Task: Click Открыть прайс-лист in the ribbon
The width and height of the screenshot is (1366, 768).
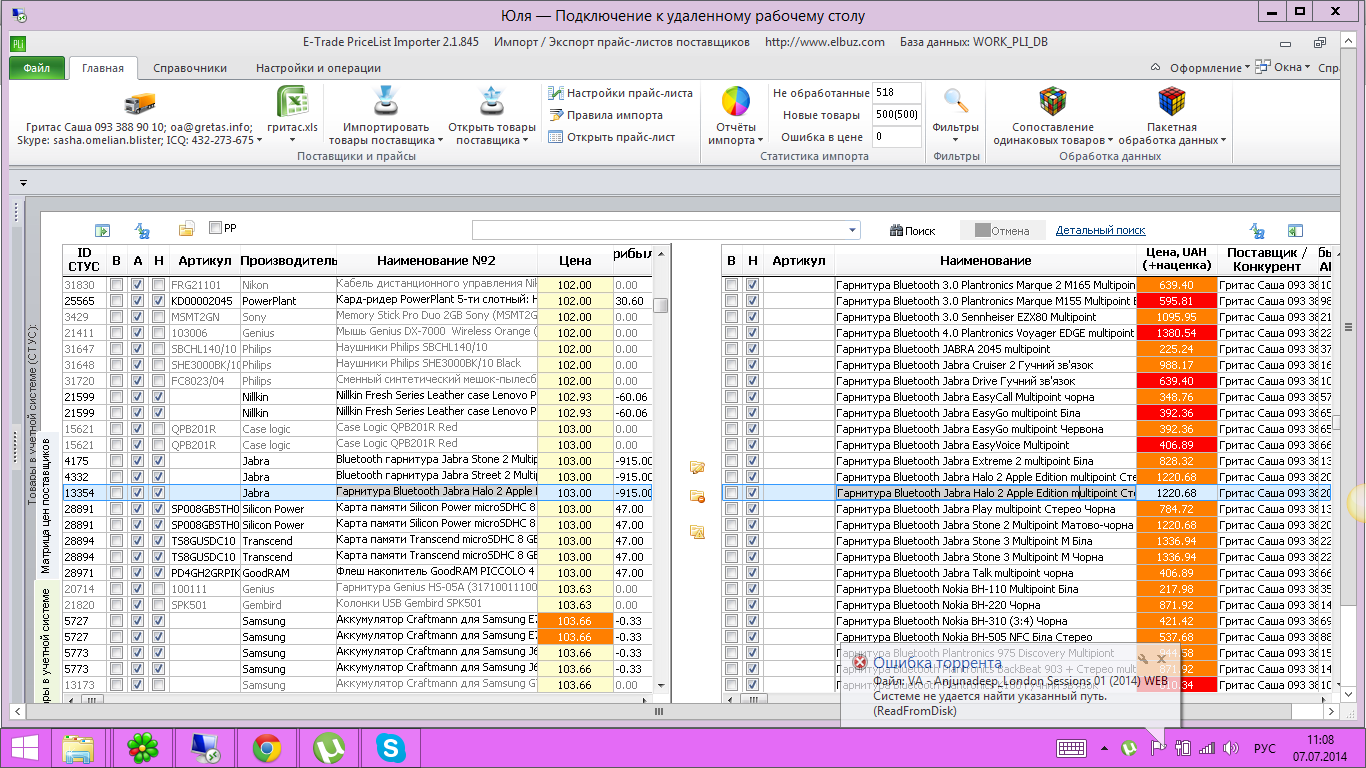Action: coord(612,137)
